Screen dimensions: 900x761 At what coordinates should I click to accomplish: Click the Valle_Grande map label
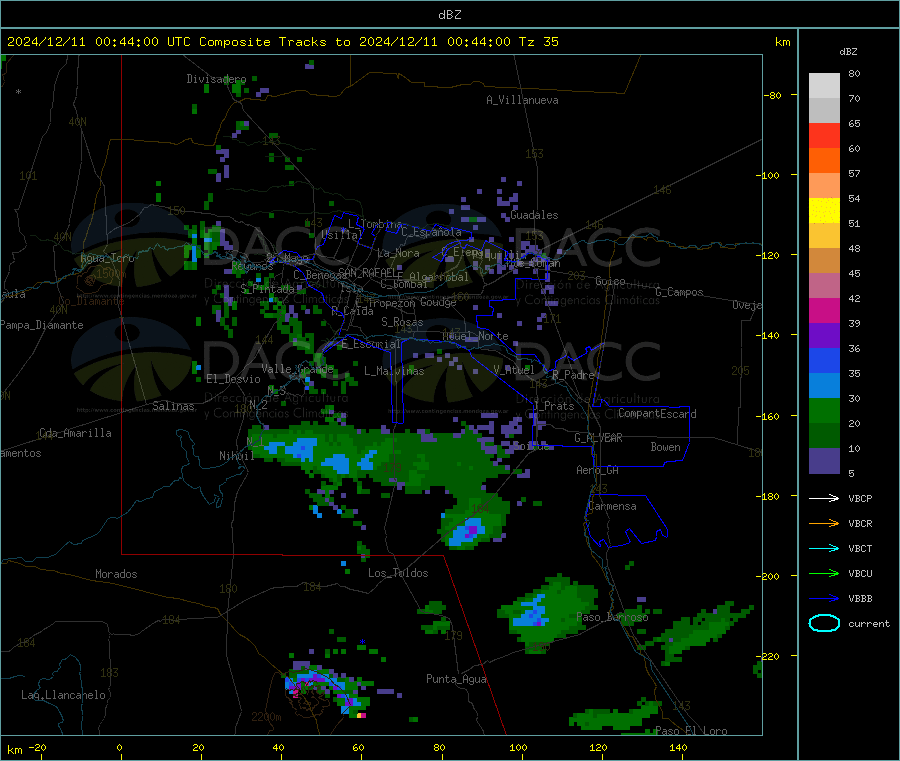click(297, 369)
